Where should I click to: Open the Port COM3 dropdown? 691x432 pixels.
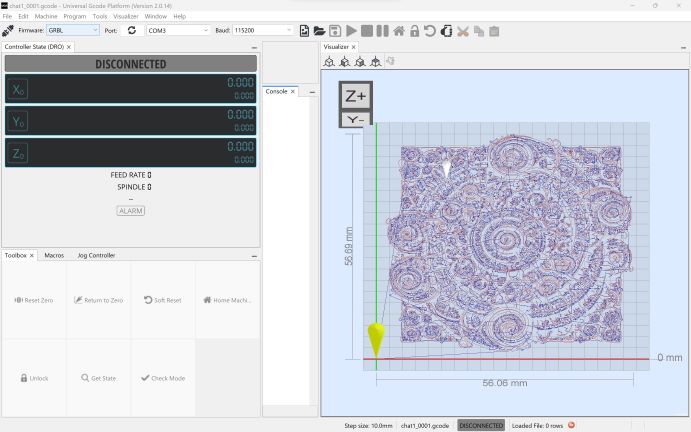pyautogui.click(x=178, y=30)
